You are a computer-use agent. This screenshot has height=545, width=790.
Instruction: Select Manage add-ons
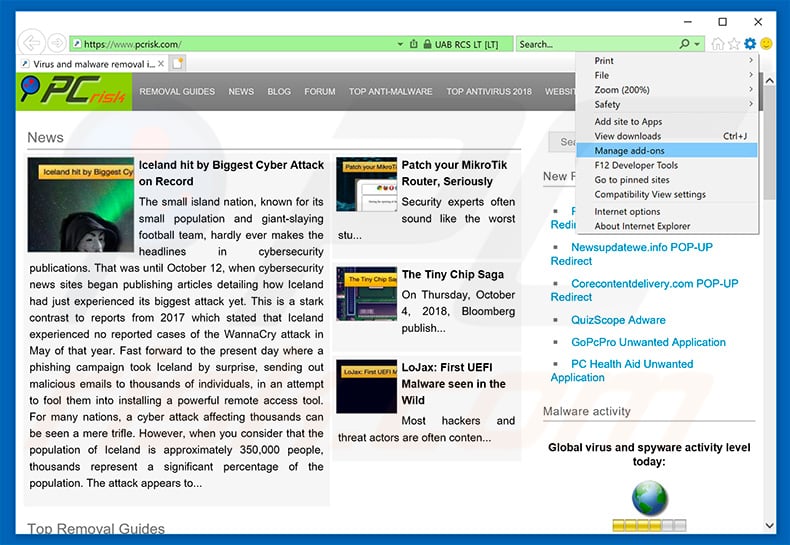coord(668,151)
